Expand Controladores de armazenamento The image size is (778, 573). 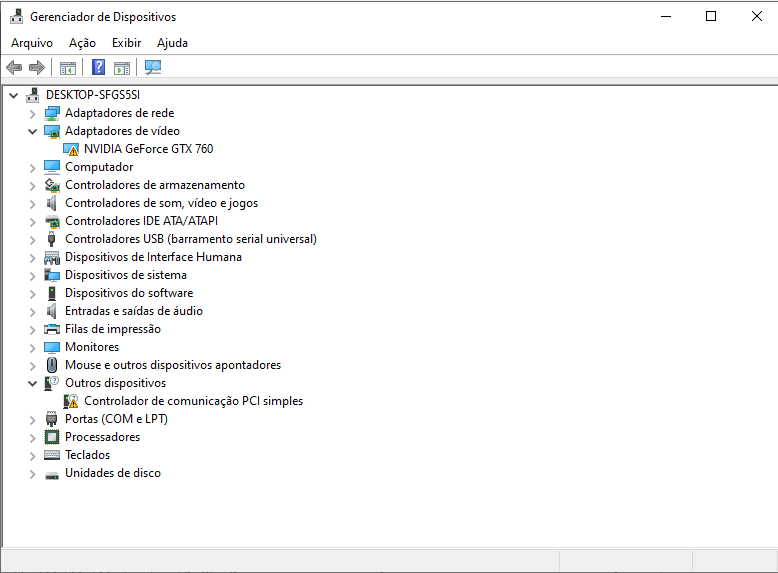tap(33, 186)
